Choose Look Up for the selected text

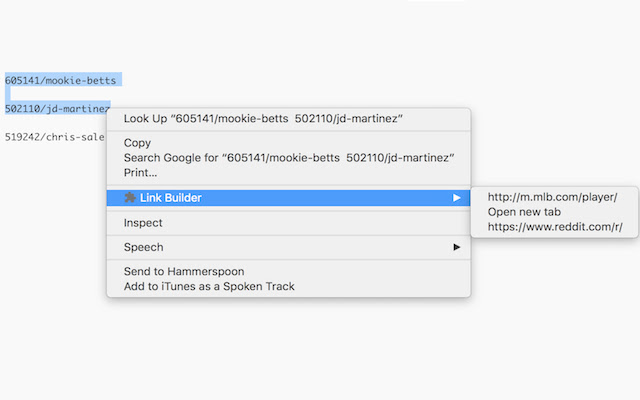click(x=262, y=119)
